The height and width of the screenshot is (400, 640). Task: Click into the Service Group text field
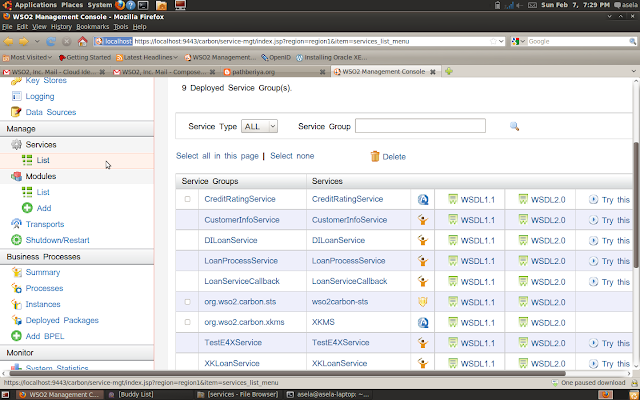[x=420, y=126]
